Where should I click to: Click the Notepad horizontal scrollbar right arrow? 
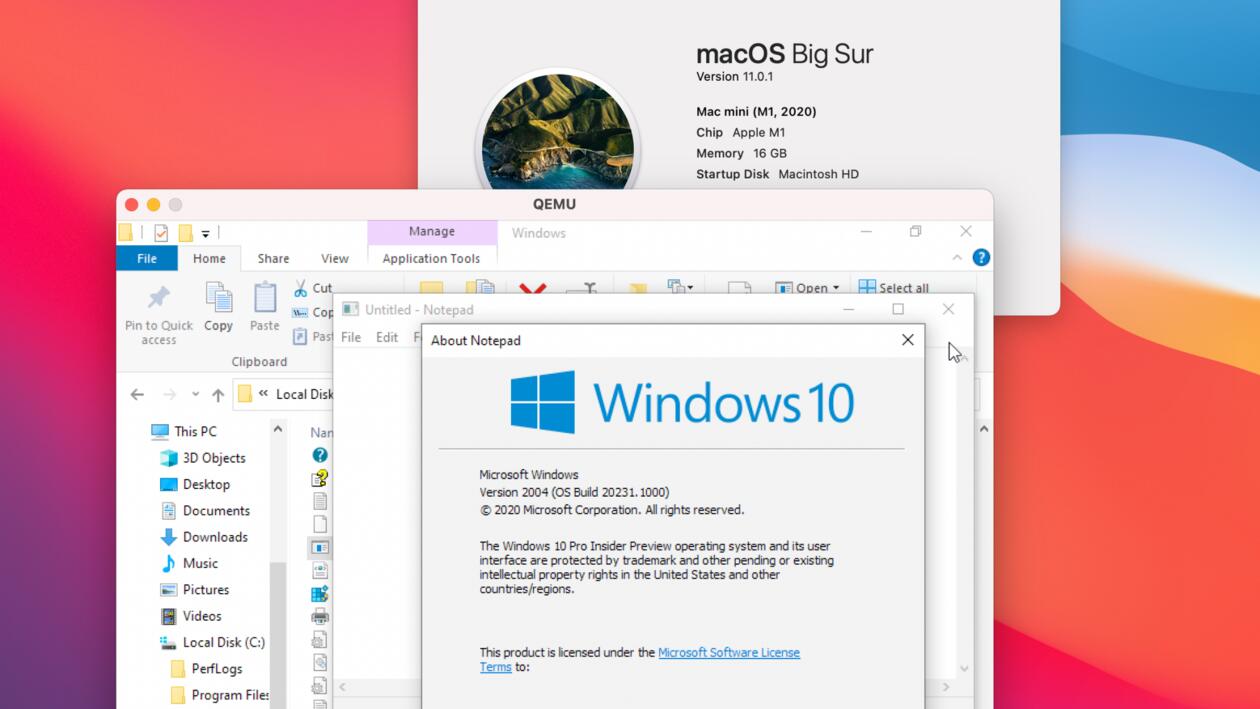point(947,688)
